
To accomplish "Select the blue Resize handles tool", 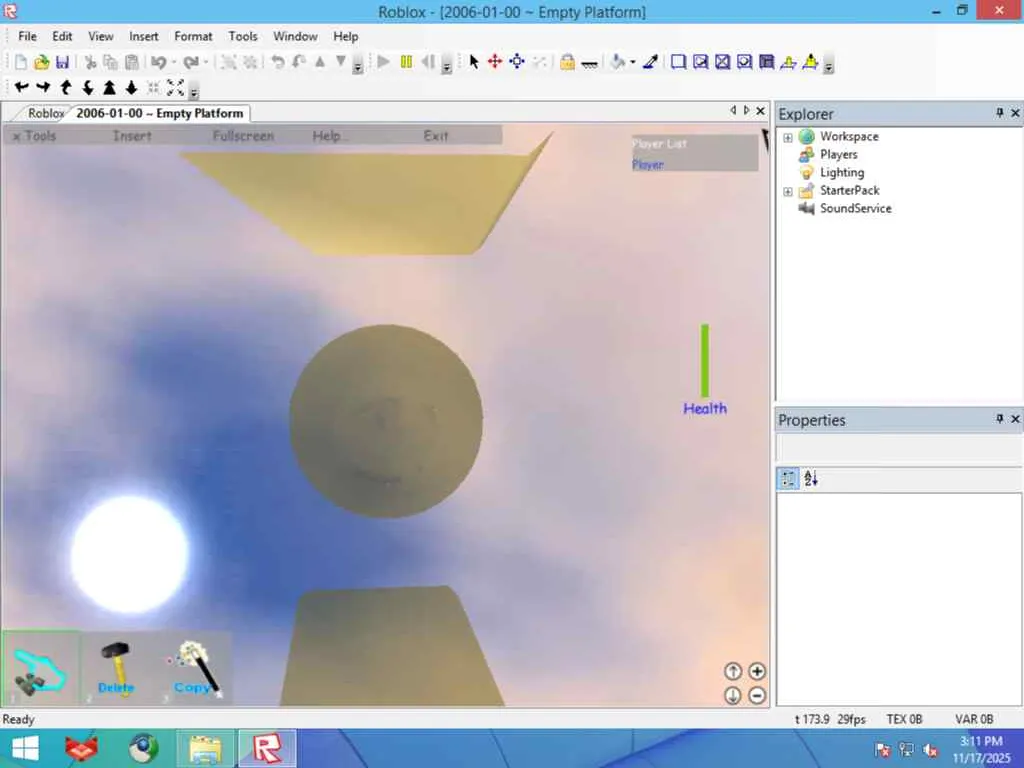I will point(517,62).
